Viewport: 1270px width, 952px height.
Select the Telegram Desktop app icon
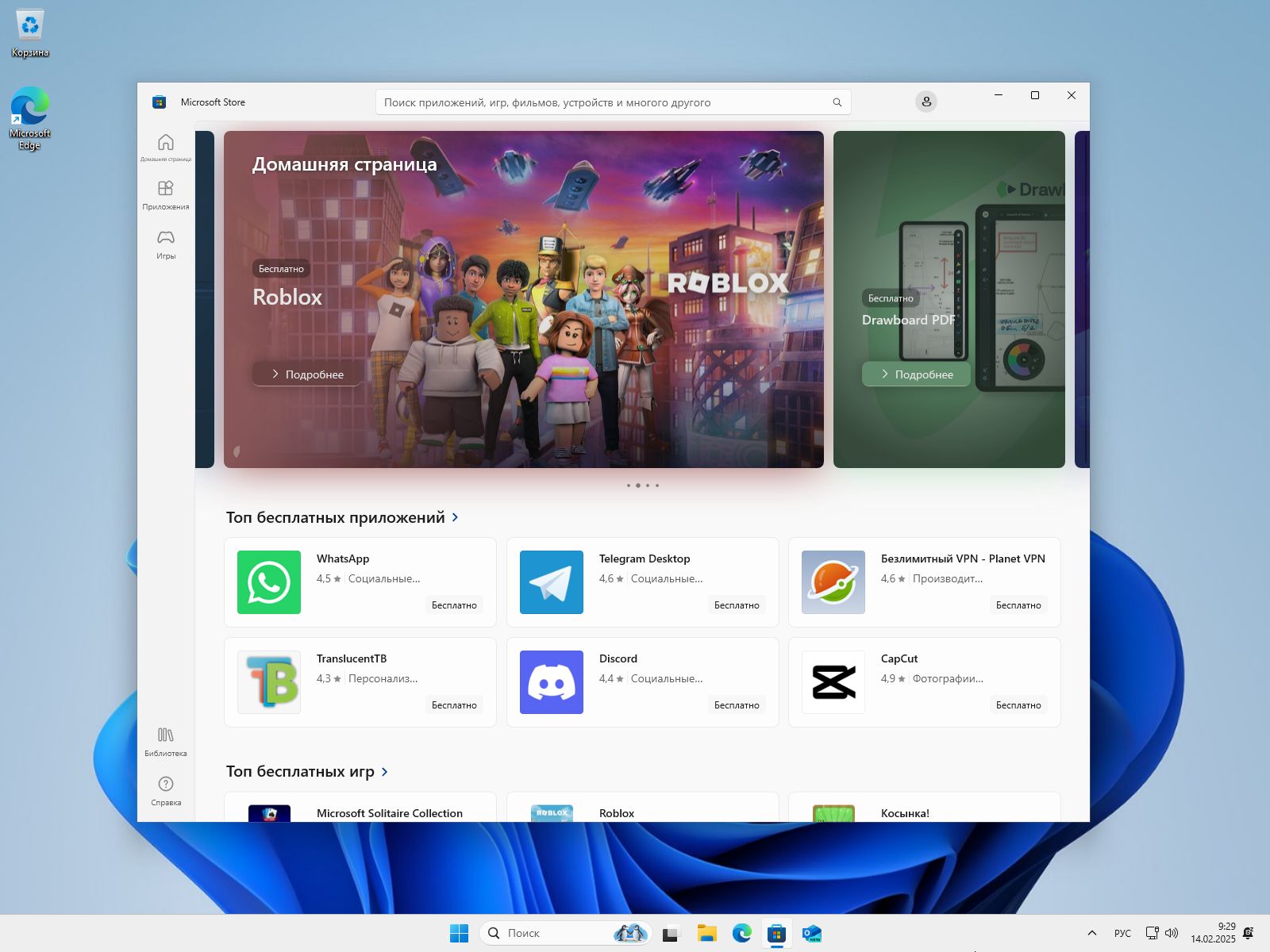point(551,582)
